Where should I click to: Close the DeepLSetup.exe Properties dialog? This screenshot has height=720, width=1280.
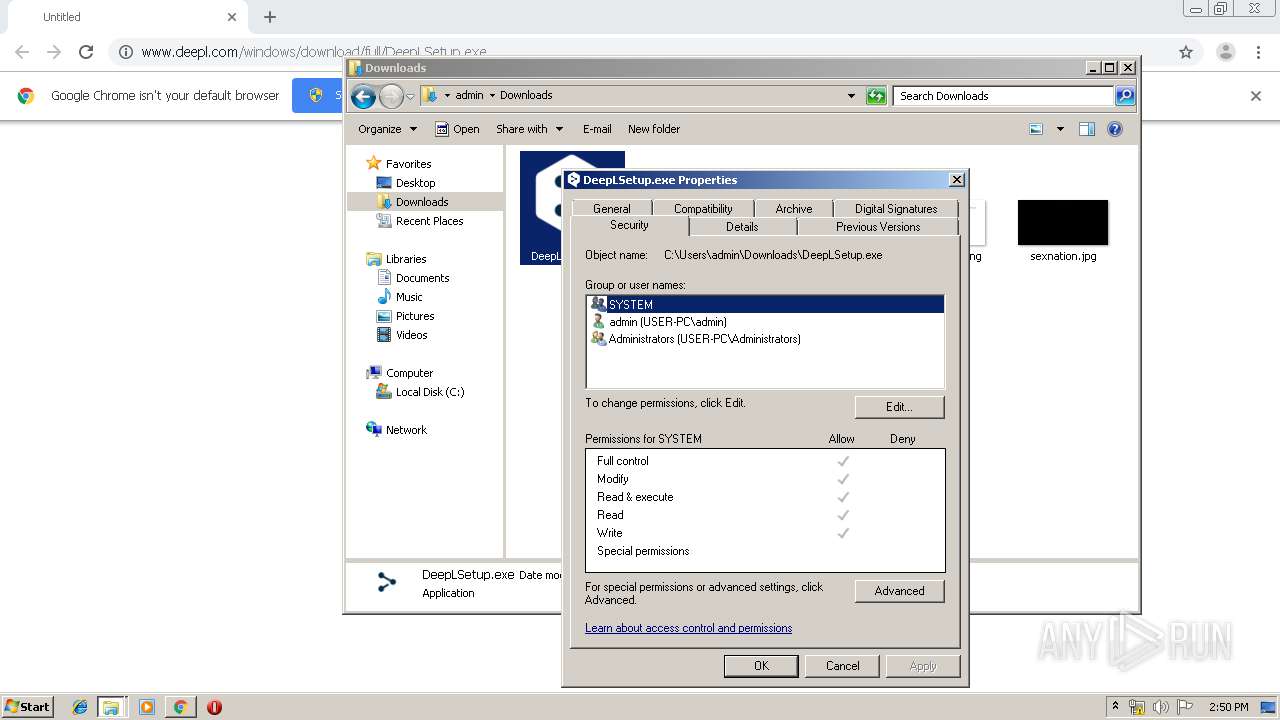[x=956, y=180]
